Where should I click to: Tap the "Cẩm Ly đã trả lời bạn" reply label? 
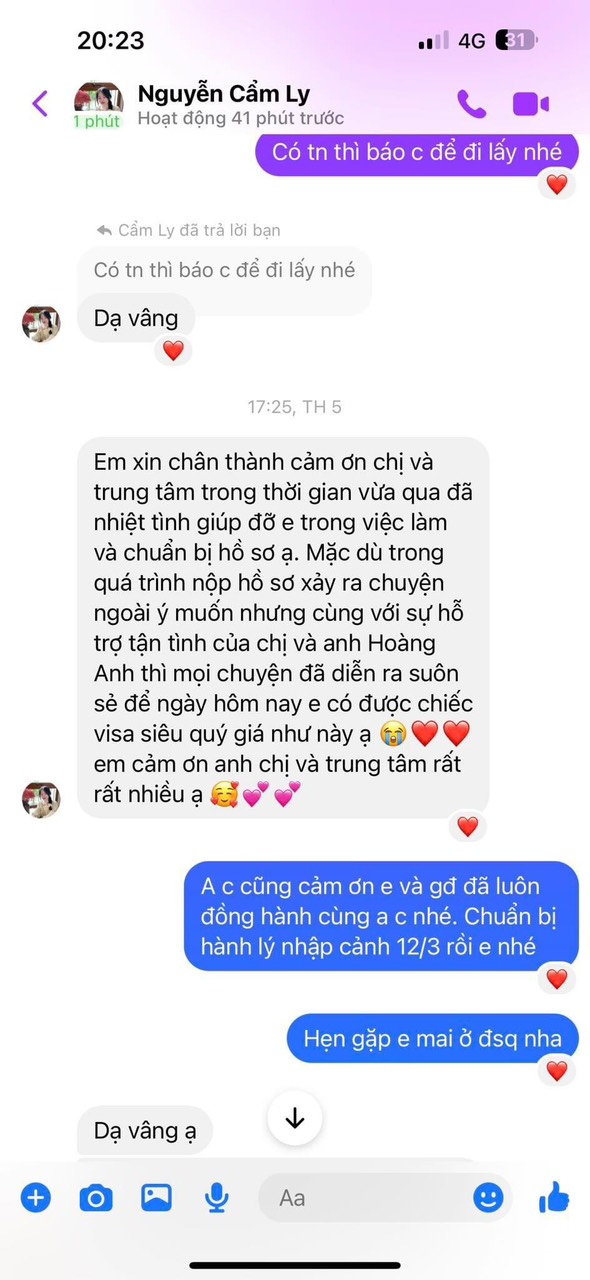point(189,230)
